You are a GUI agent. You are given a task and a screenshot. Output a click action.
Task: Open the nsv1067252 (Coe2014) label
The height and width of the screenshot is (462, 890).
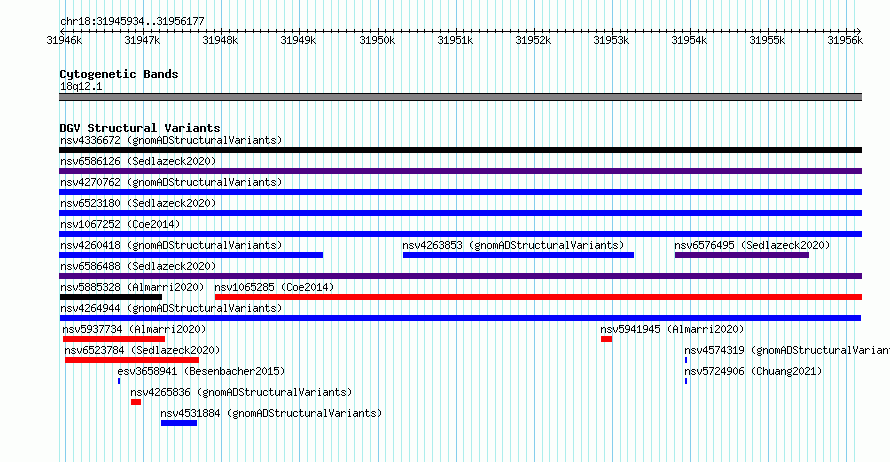pyautogui.click(x=120, y=224)
